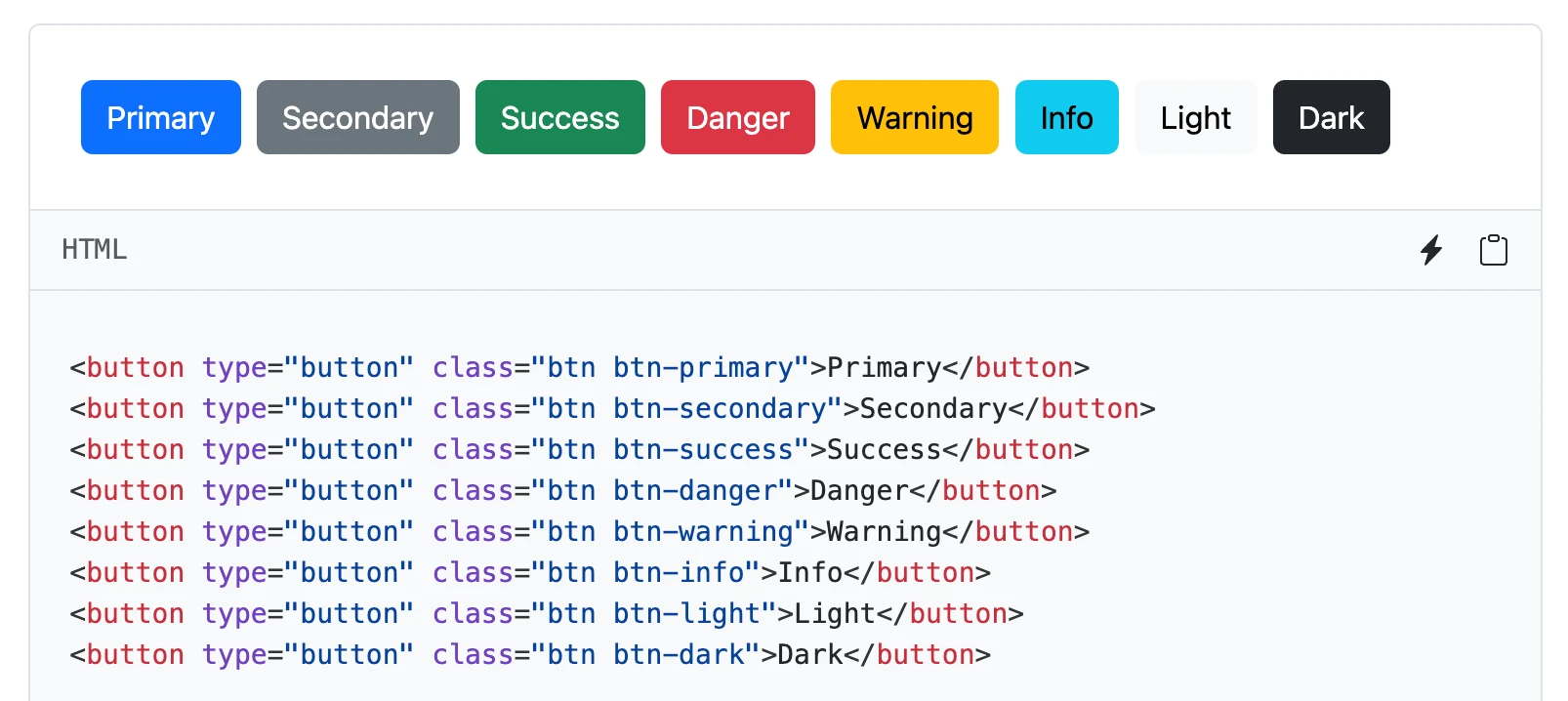Click the code line containing btn-info
Screen dimensions: 1568x701
[x=530, y=573]
